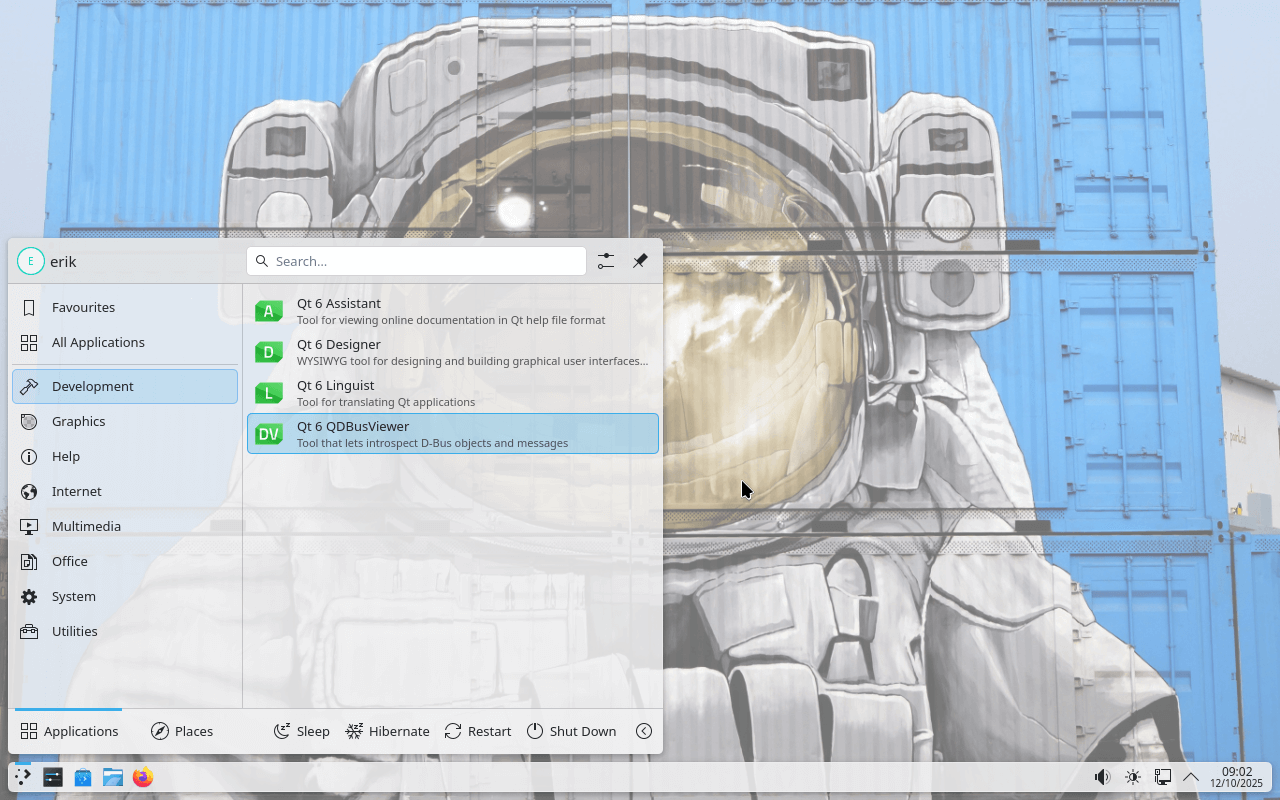
Task: Open the brightness and color tray icon
Action: (x=1132, y=777)
